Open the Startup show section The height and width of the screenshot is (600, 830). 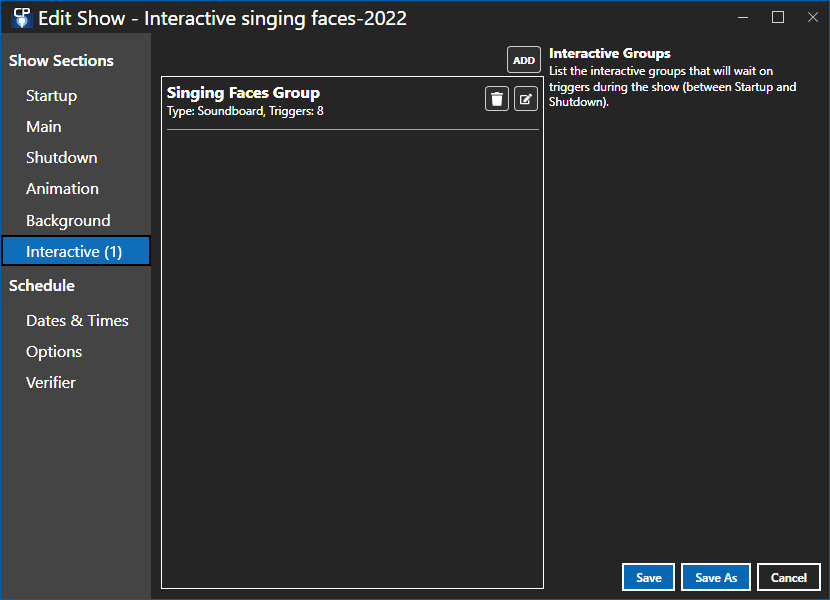51,96
